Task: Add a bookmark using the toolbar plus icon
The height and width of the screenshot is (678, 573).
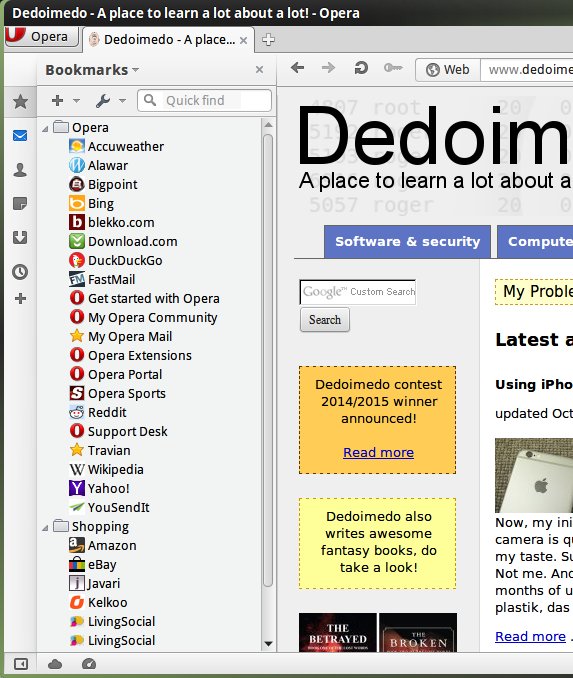Action: [x=58, y=101]
